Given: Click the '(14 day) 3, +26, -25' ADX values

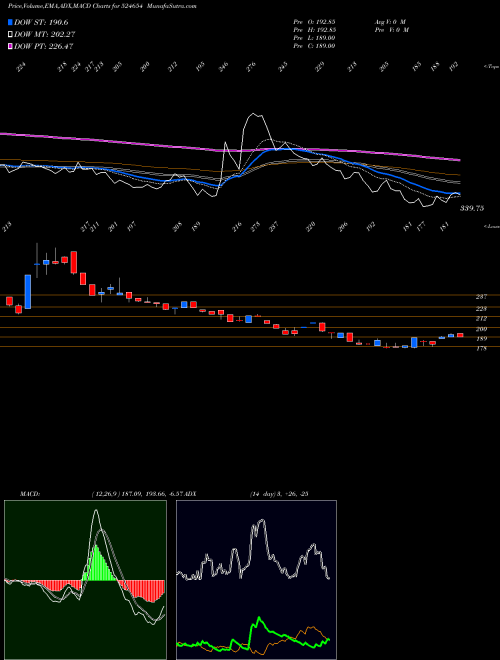Looking at the screenshot, I should coord(279,494).
